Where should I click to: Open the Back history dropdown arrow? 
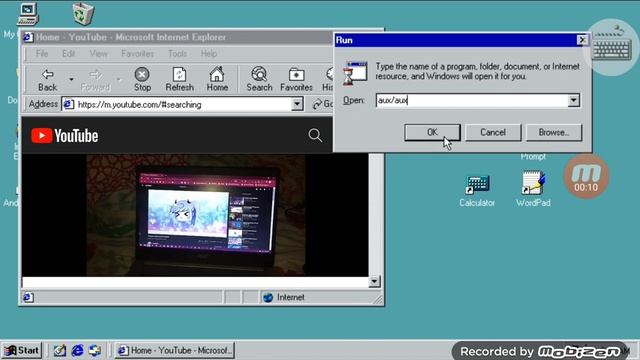[x=71, y=80]
